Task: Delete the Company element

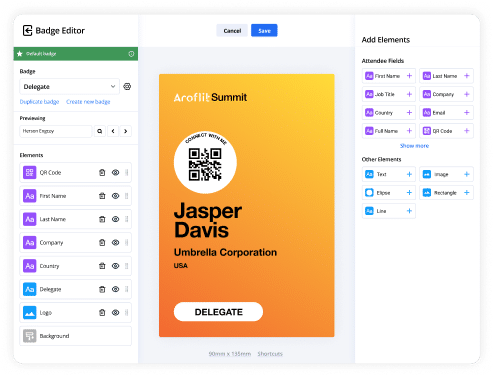Action: pos(102,242)
